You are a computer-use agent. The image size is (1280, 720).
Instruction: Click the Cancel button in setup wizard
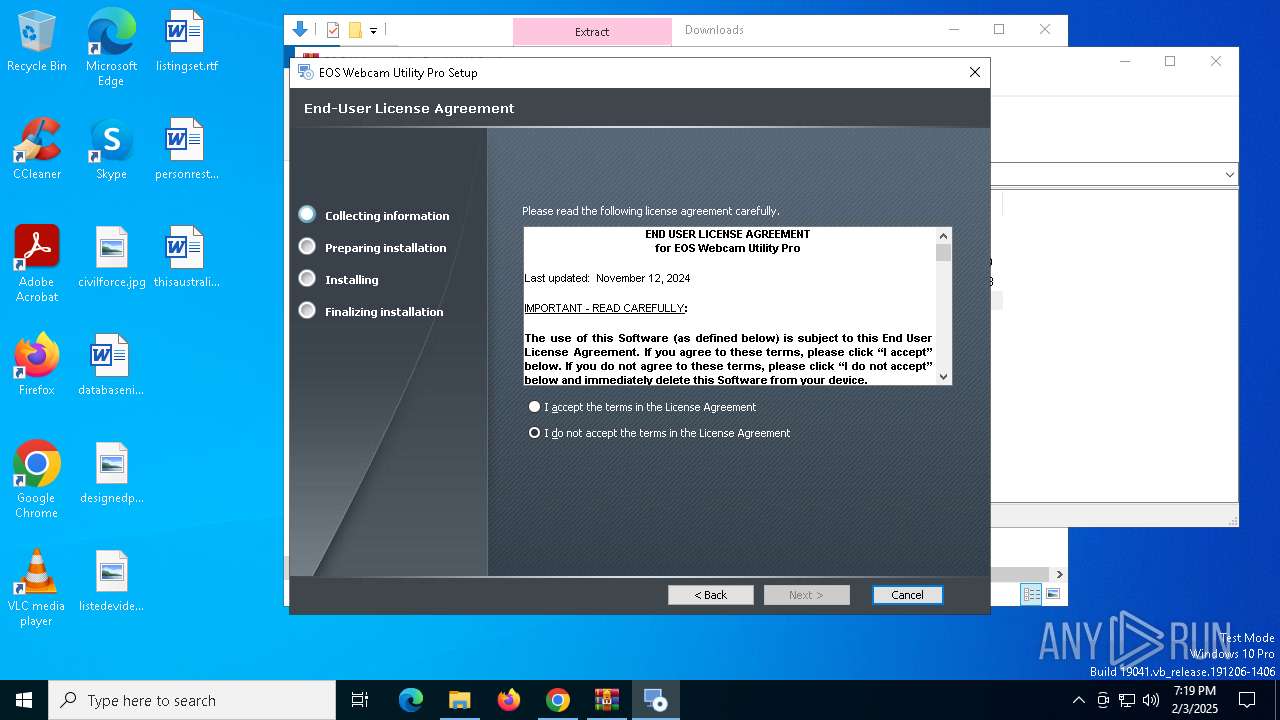pyautogui.click(x=907, y=595)
